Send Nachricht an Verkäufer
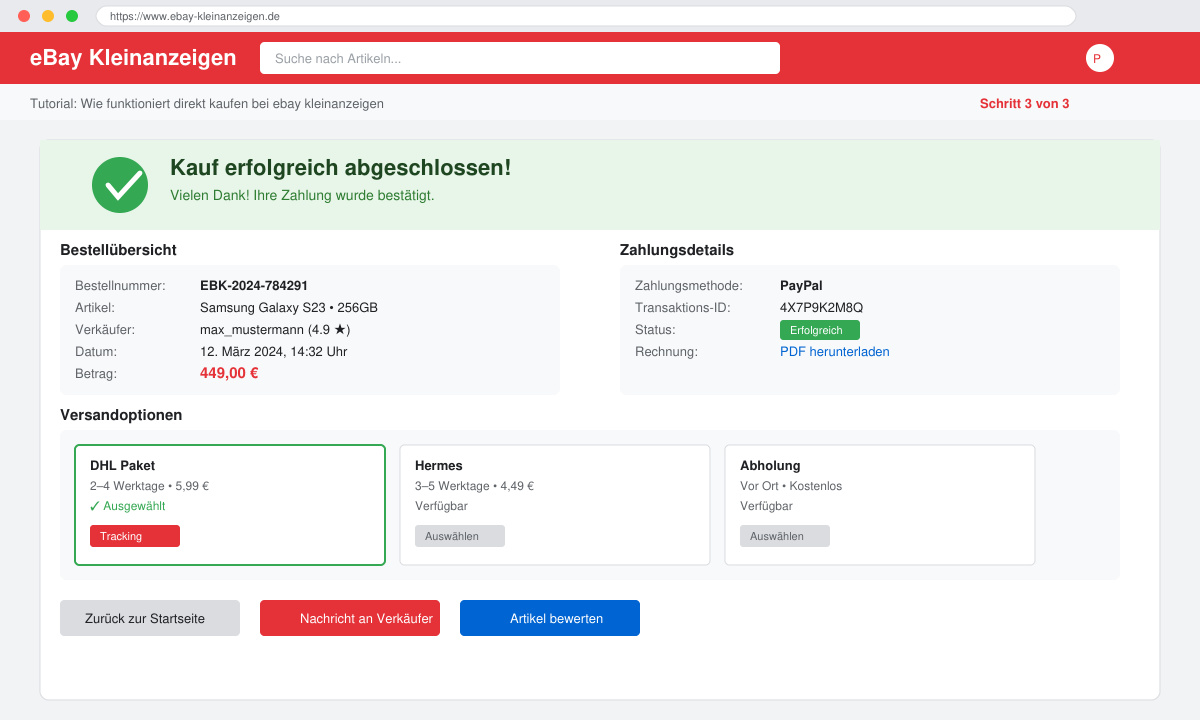Screen dimensions: 1200x720 pos(350,618)
